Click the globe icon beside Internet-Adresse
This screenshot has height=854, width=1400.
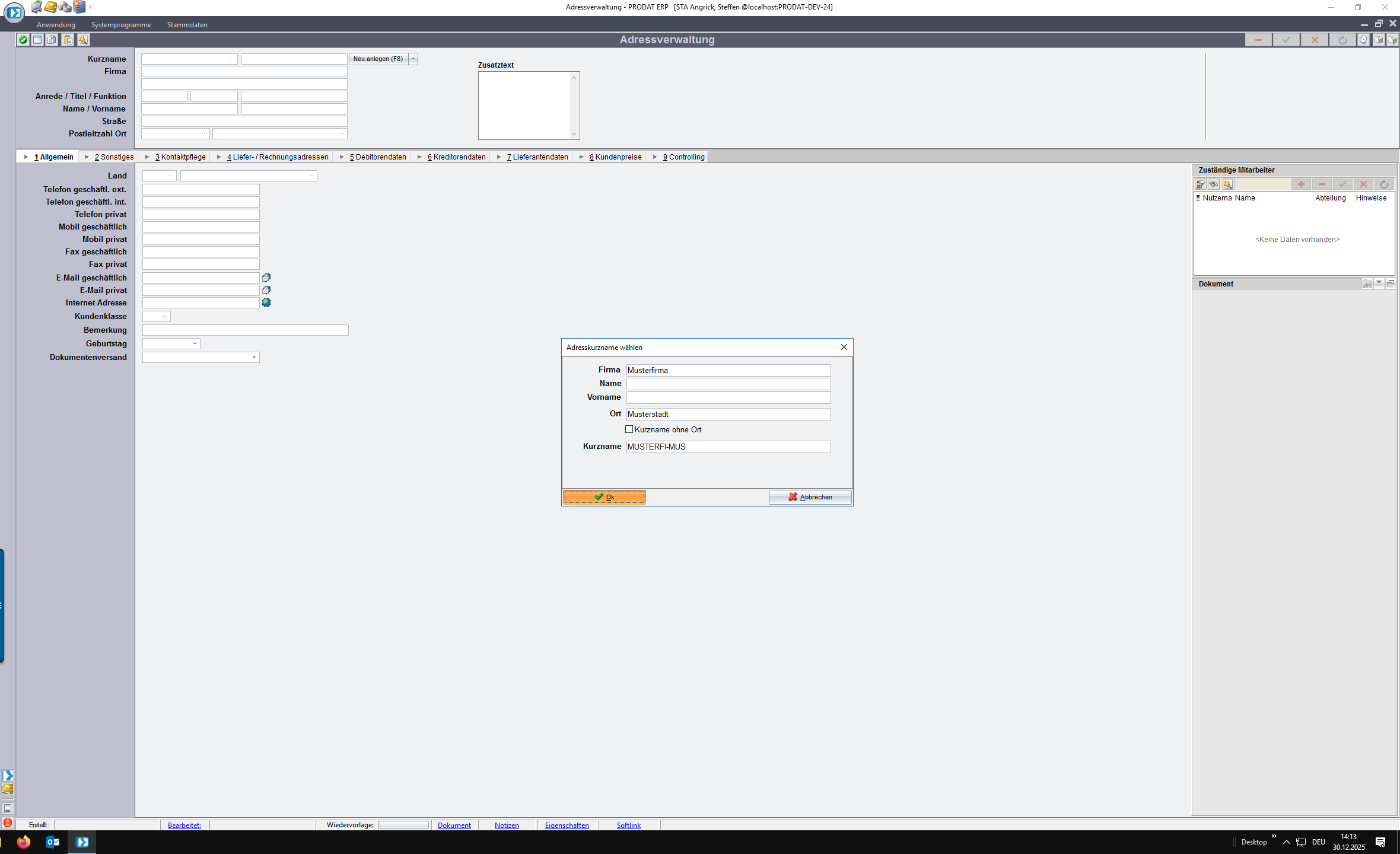point(266,302)
